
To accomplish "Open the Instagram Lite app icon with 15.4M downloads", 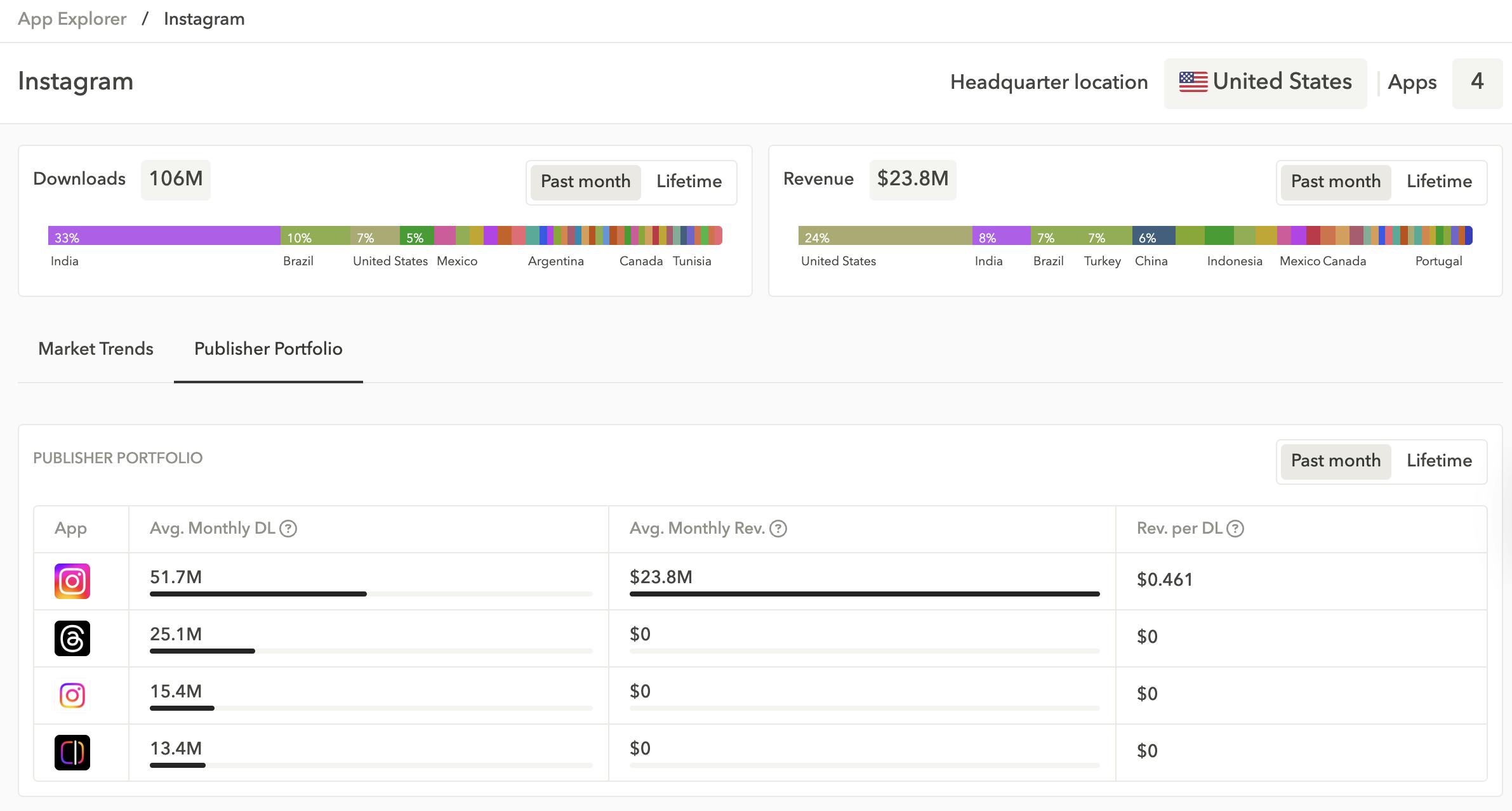I will coord(72,696).
